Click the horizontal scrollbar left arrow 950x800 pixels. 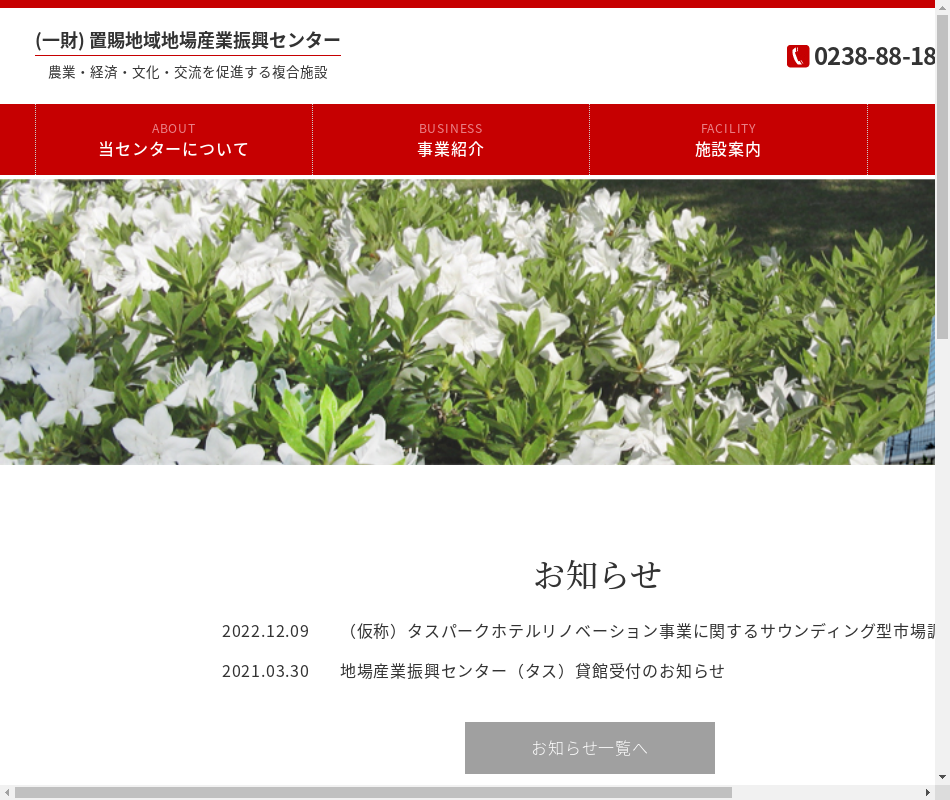[x=7, y=792]
